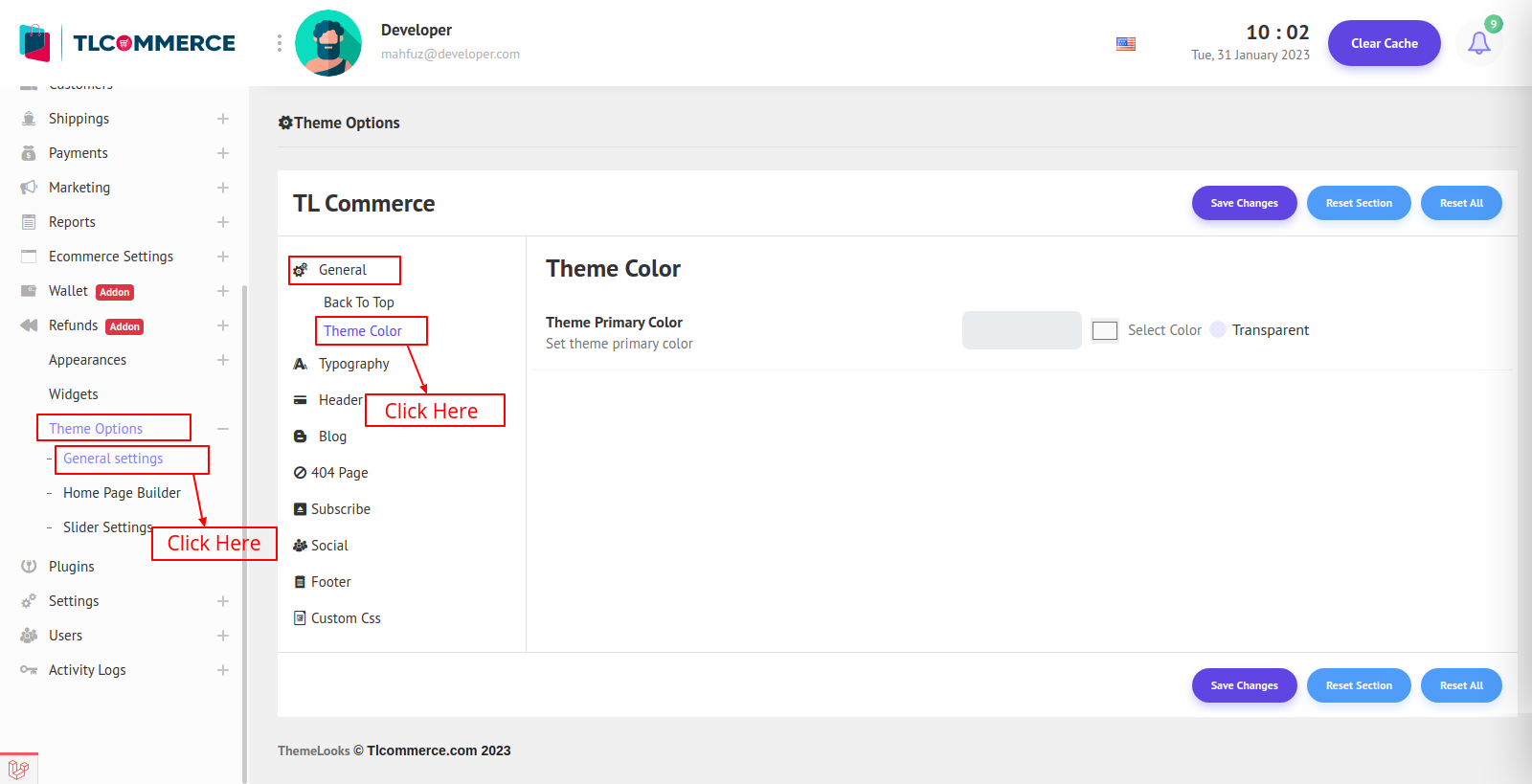Click the Theme Primary Color input field
Image resolution: width=1532 pixels, height=784 pixels.
[1022, 330]
